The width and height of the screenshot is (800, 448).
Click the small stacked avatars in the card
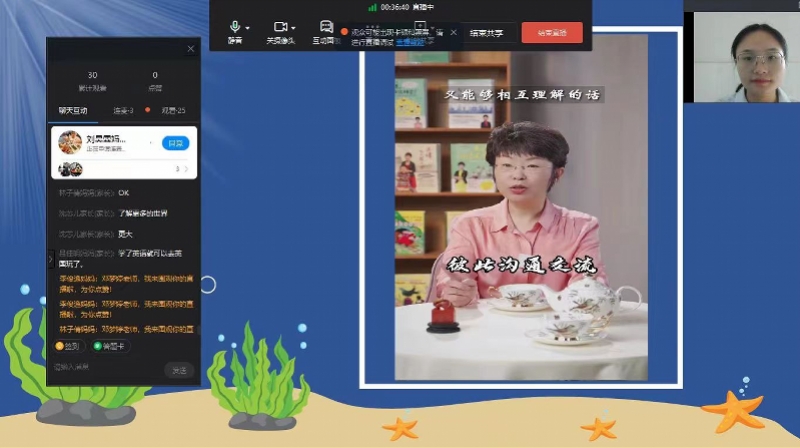[x=70, y=169]
